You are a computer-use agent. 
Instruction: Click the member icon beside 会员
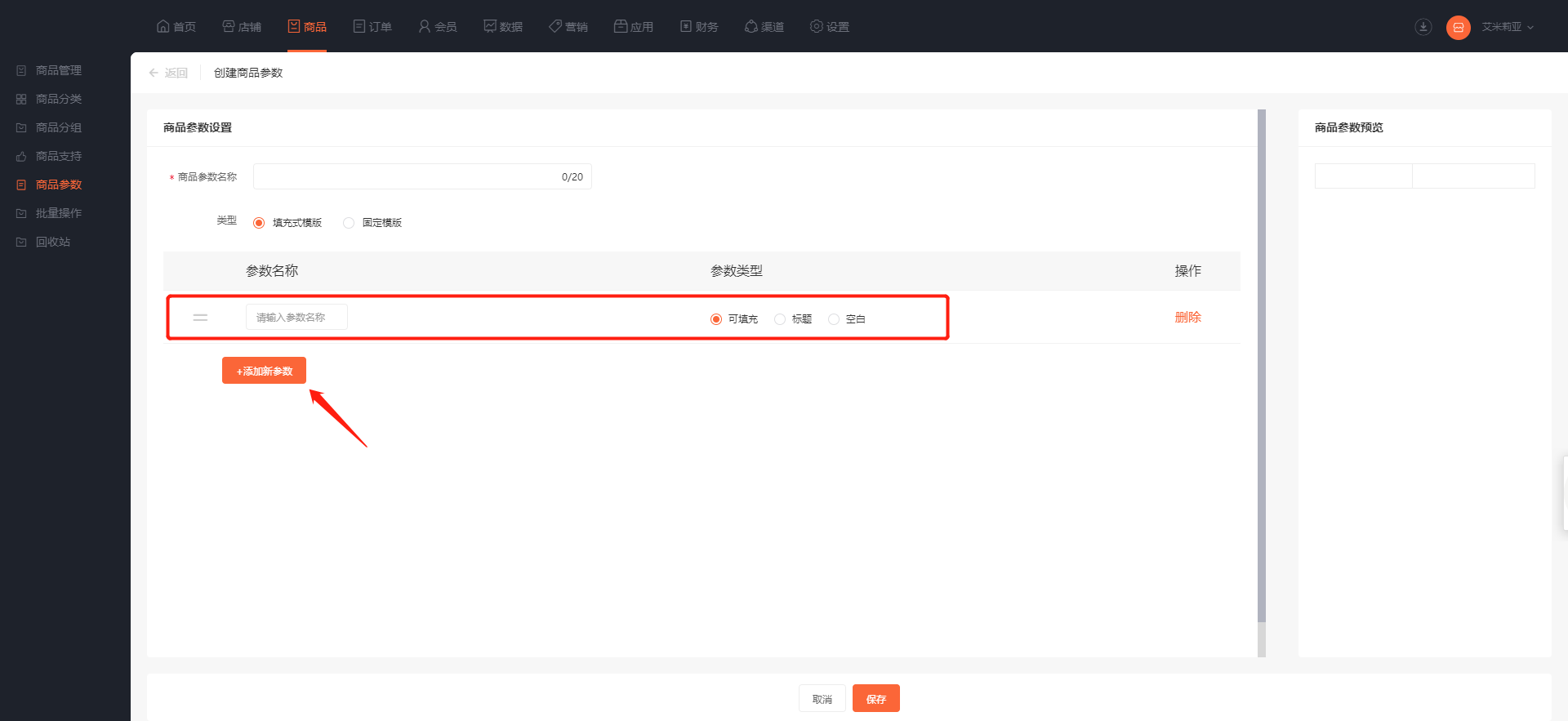point(425,26)
